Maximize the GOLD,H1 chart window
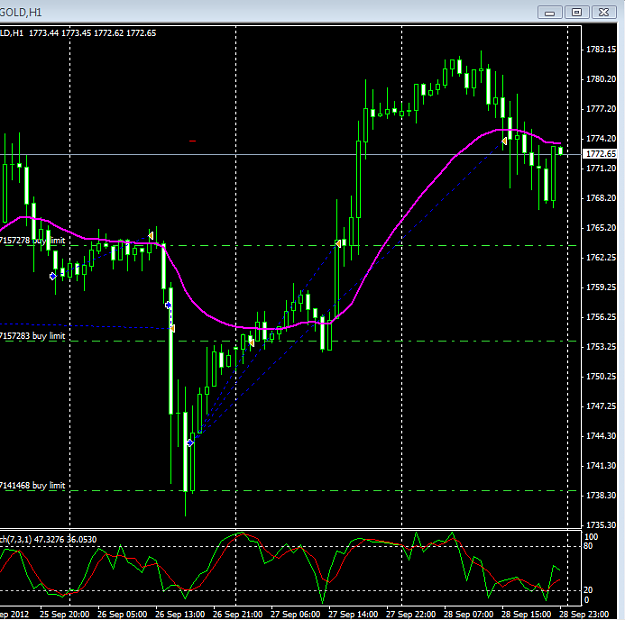The image size is (625, 620). 576,12
